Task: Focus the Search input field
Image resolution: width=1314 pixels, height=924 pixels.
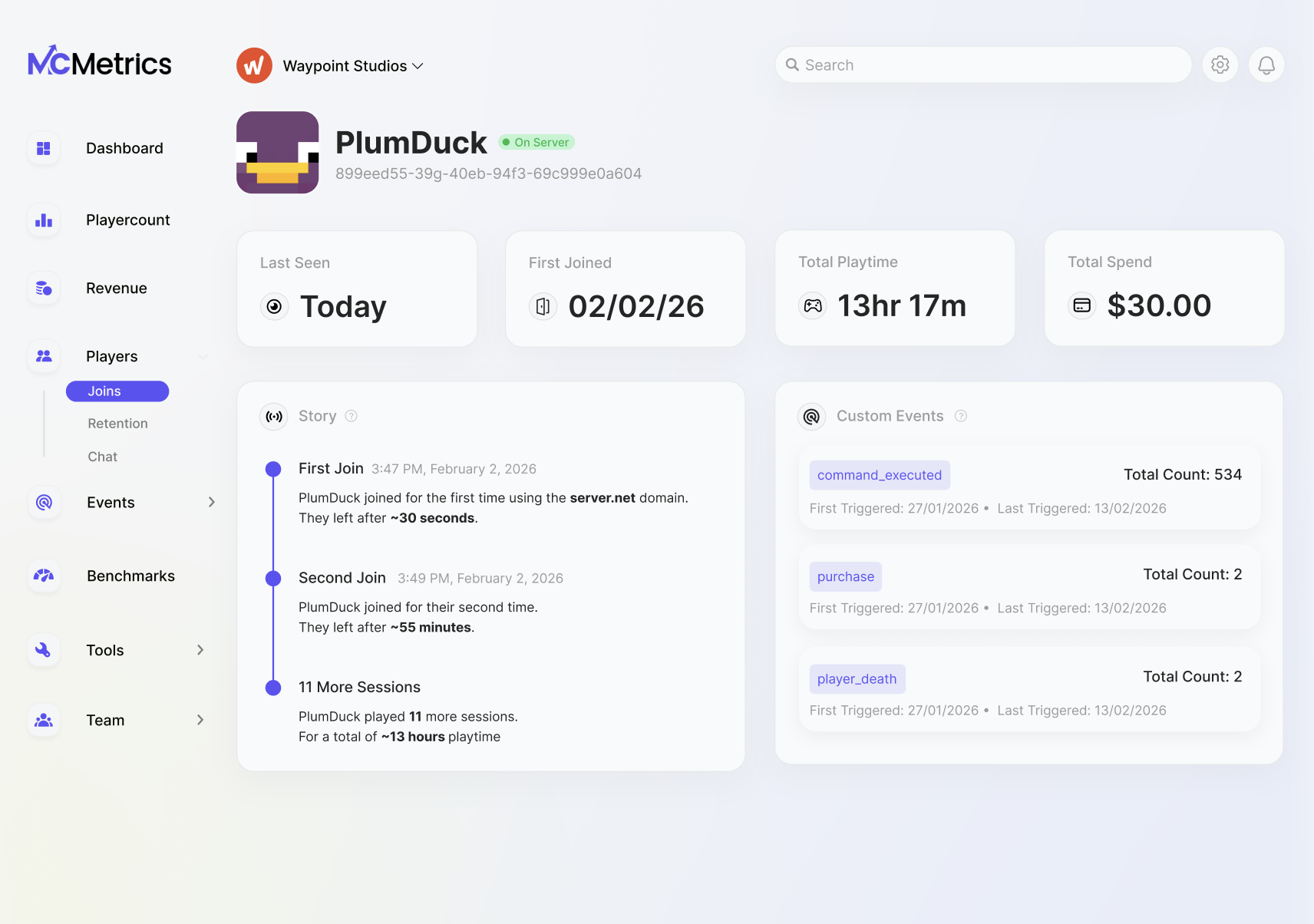Action: coord(983,65)
